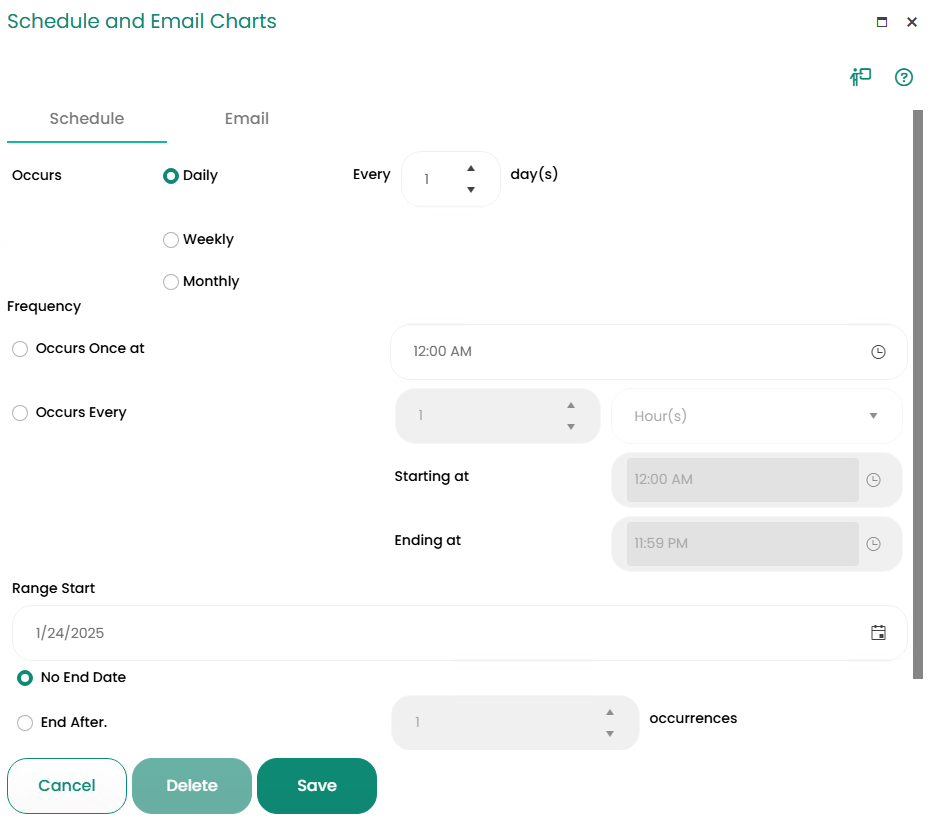Click the Cancel button

(x=67, y=786)
